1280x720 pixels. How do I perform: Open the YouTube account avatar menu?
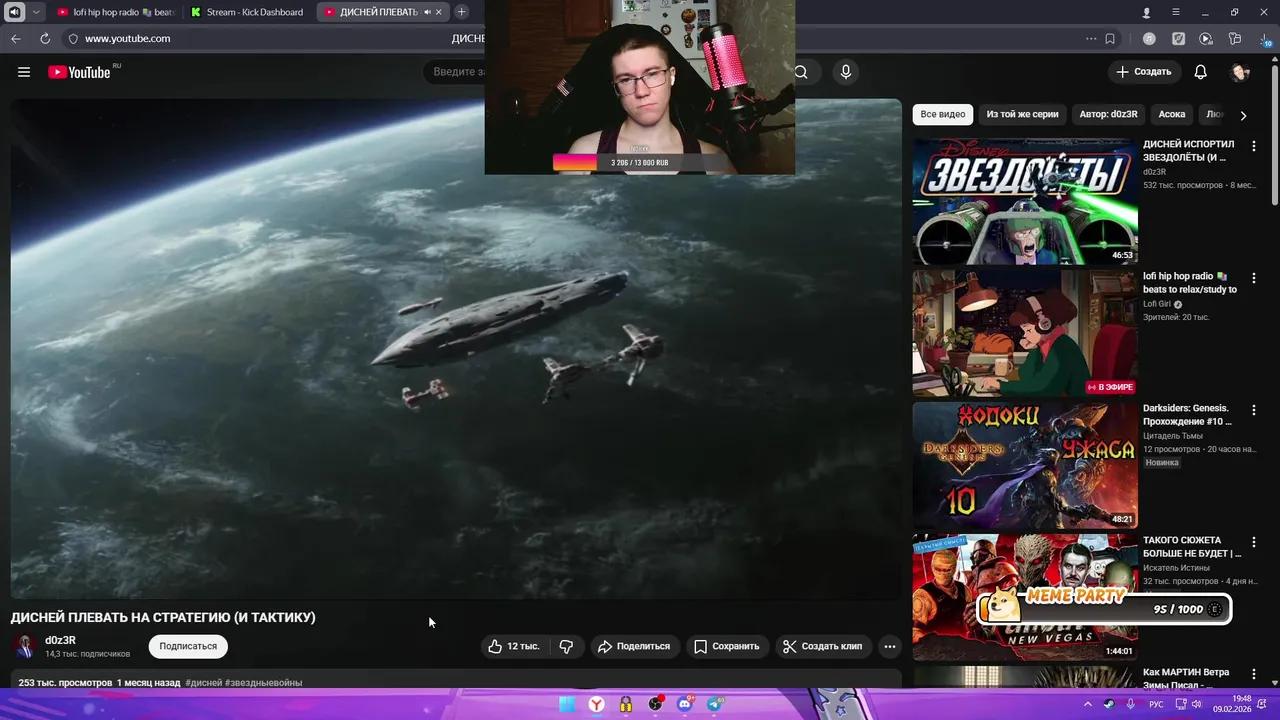tap(1240, 72)
